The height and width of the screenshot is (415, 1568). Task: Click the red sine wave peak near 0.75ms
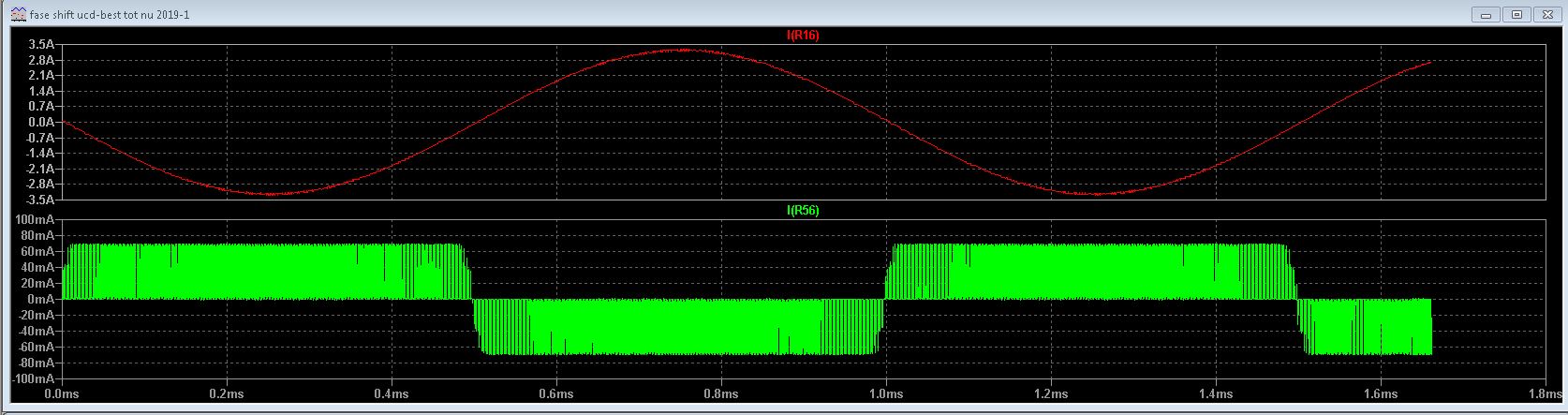pos(682,50)
